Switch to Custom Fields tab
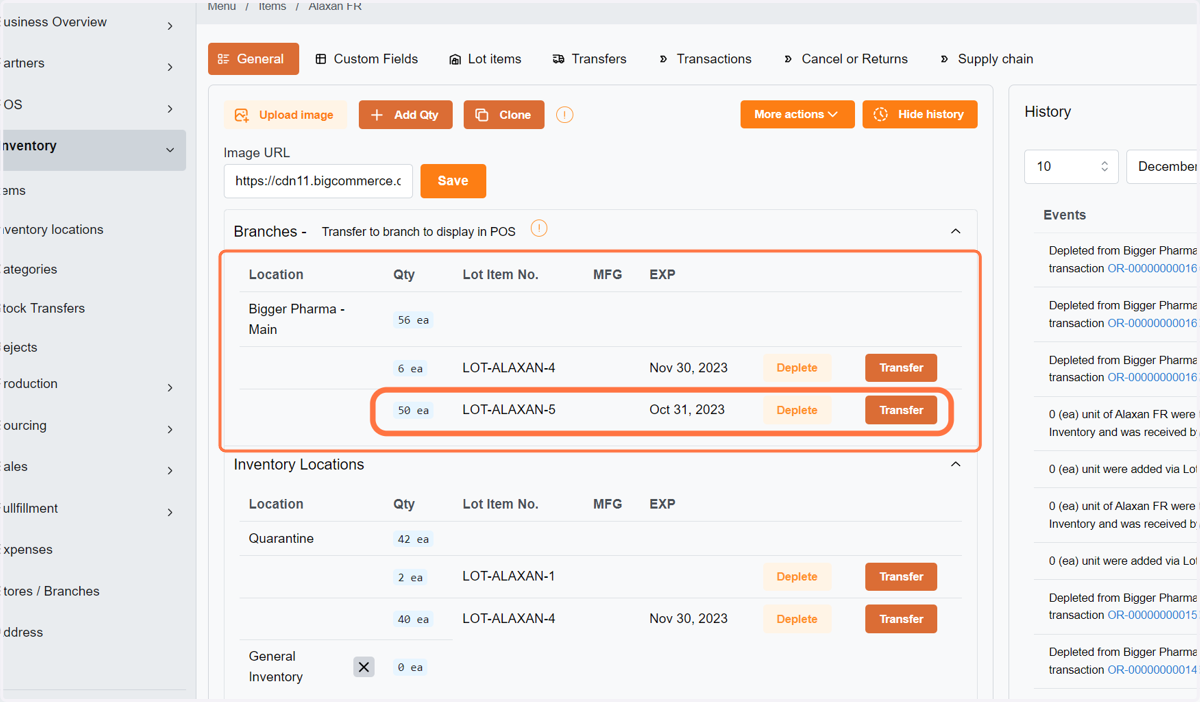 366,59
